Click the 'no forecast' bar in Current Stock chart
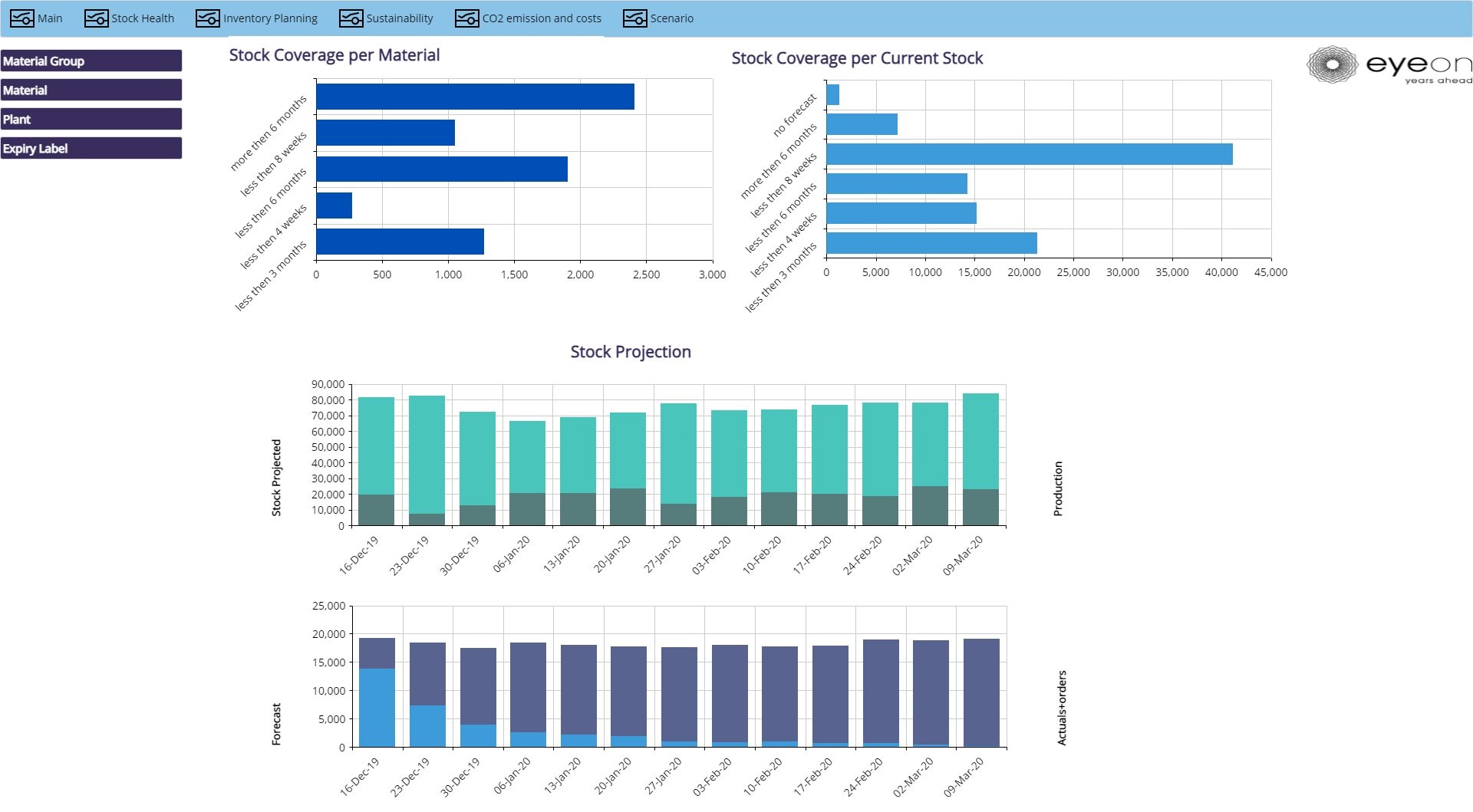The image size is (1473, 812). [x=832, y=95]
